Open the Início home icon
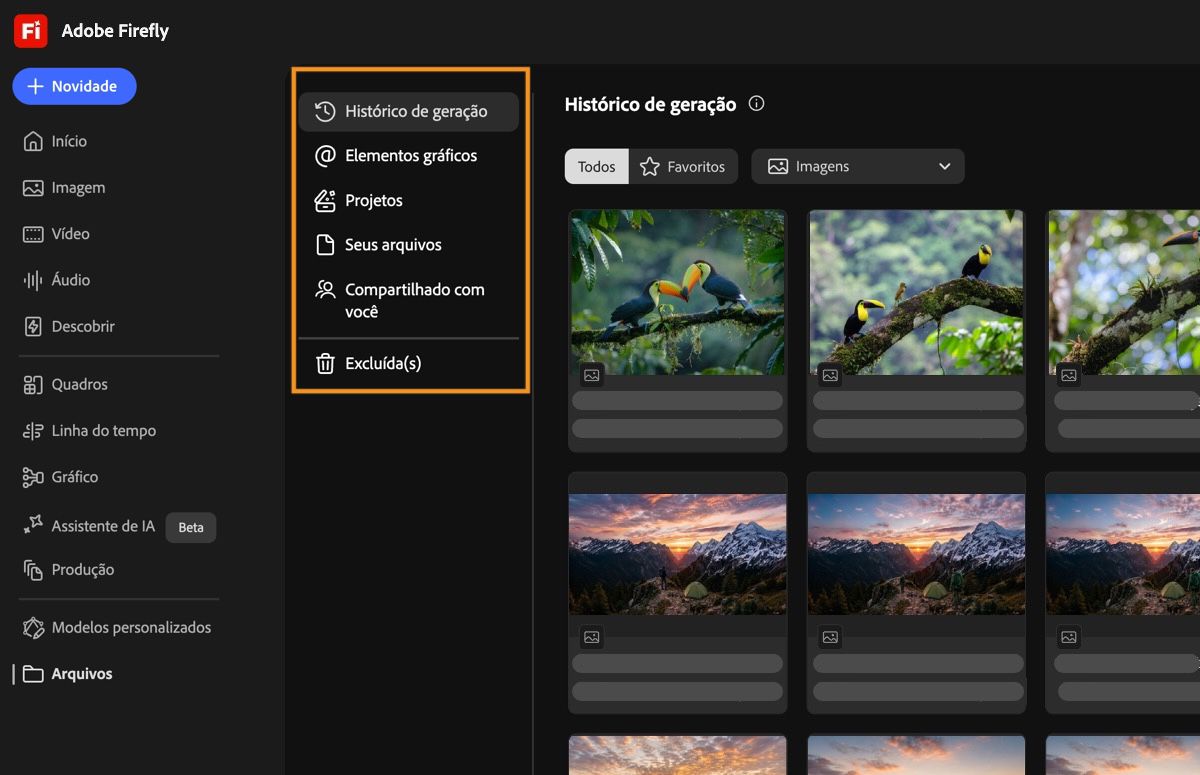Screen dimensions: 1200x775 (33, 141)
